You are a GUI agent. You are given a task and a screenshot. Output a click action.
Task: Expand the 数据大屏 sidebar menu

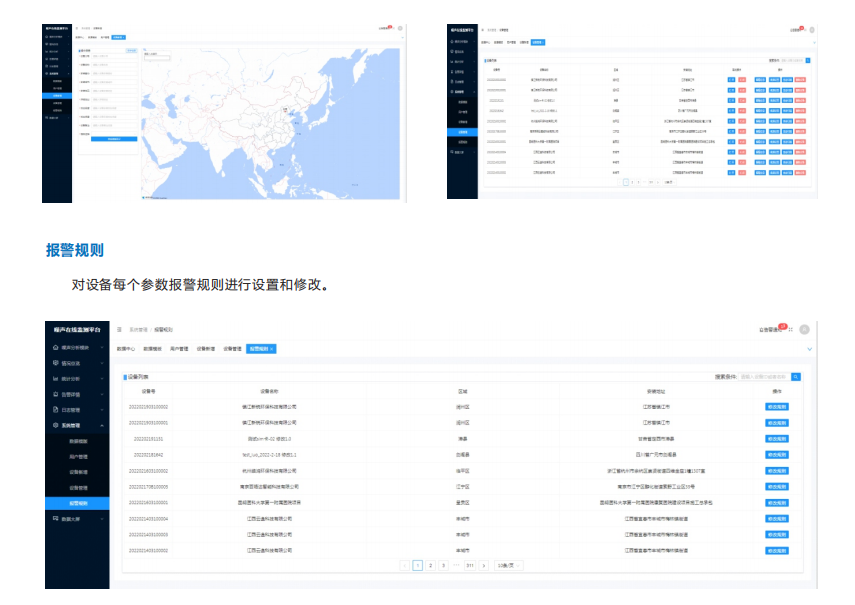pos(77,518)
